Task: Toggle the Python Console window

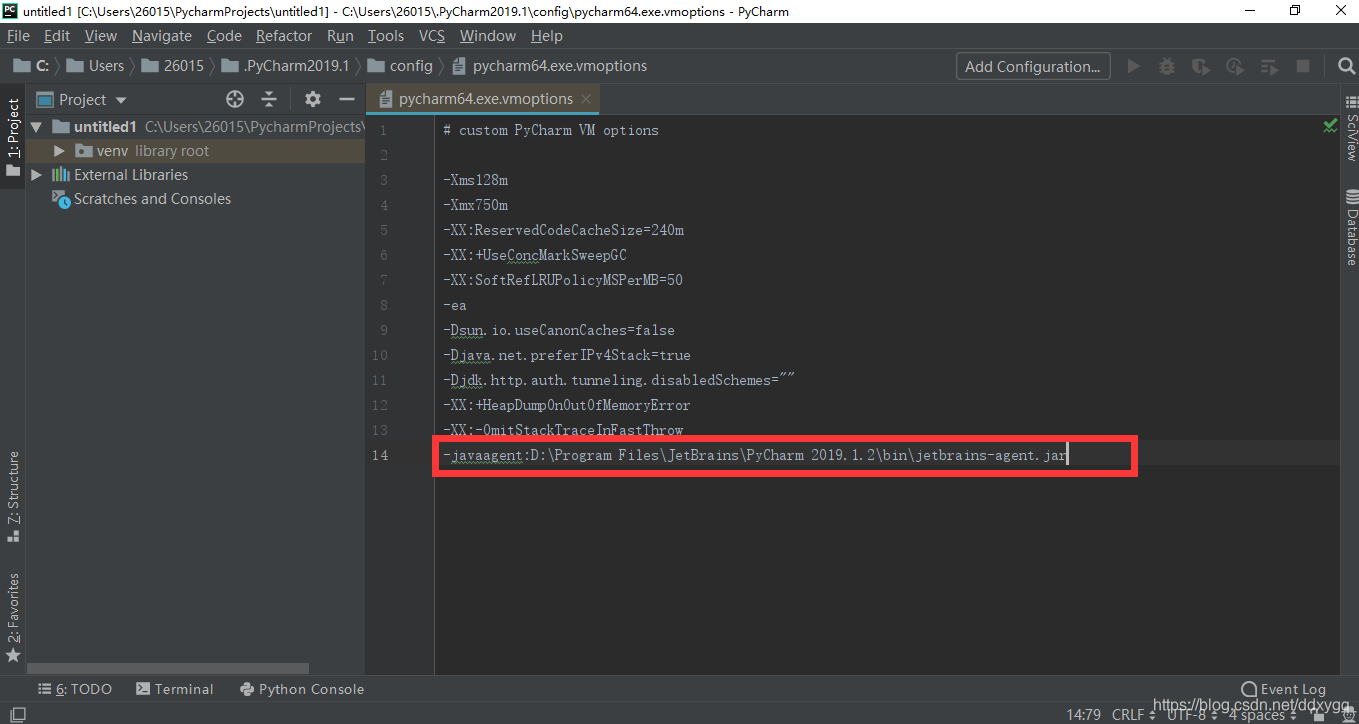Action: tap(301, 689)
